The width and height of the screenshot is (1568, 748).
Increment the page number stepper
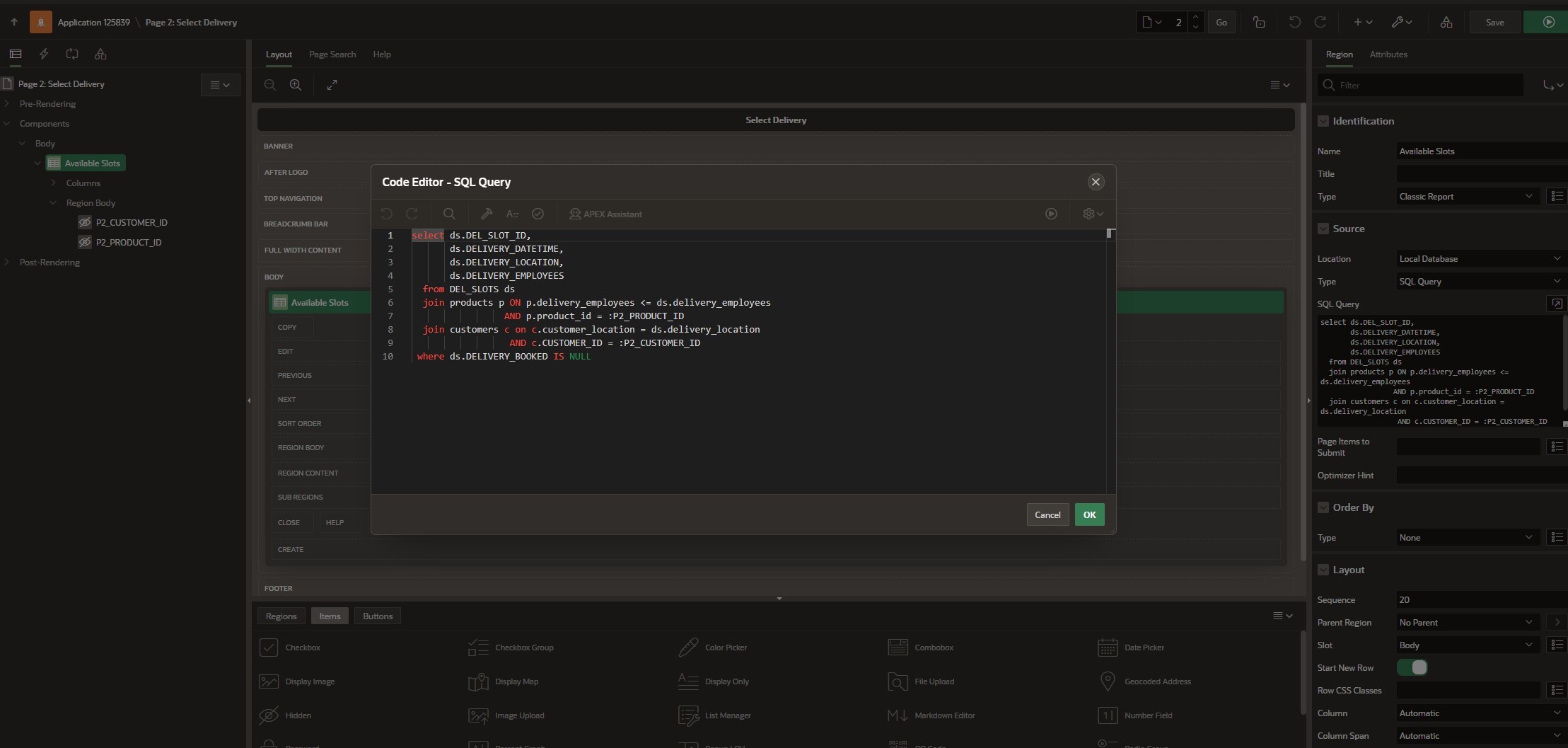(x=1195, y=17)
